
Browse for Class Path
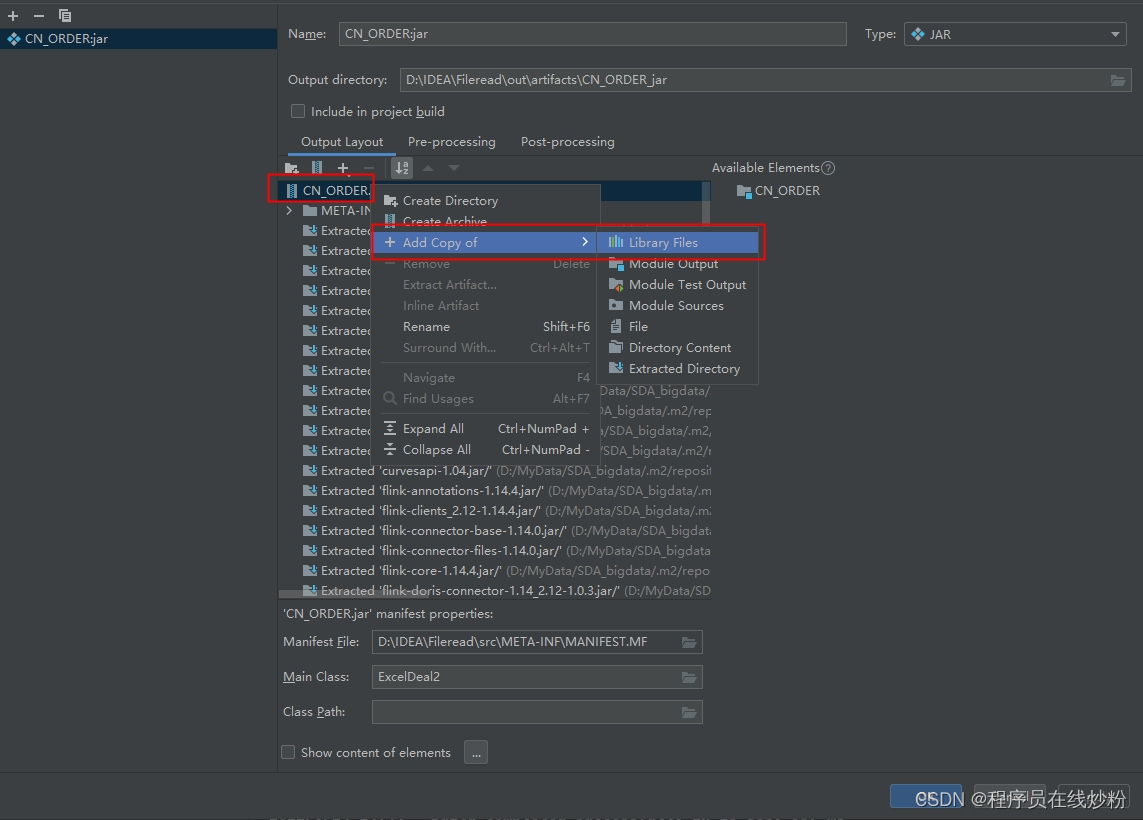pyautogui.click(x=689, y=712)
